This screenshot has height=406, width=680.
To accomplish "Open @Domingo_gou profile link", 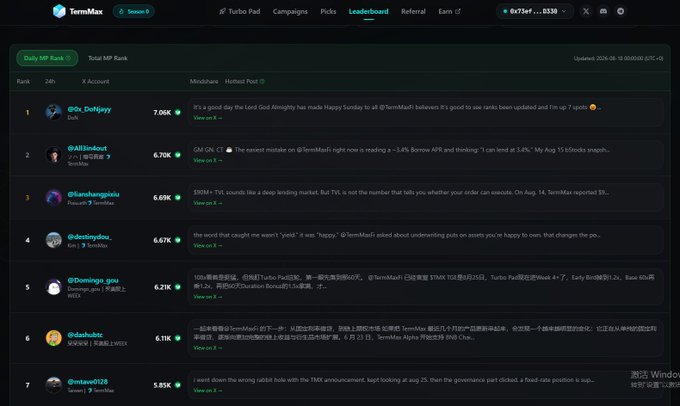I will [93, 280].
